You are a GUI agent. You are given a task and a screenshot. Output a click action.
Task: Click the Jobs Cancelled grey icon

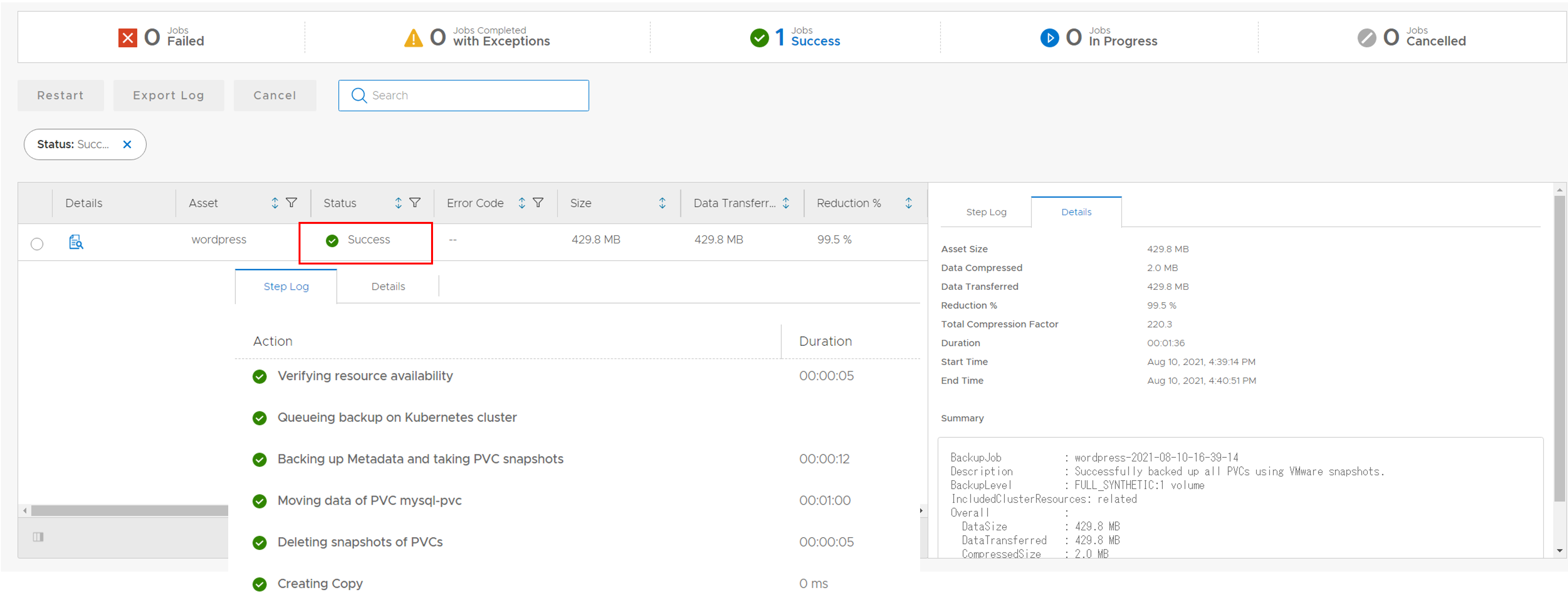[1367, 38]
